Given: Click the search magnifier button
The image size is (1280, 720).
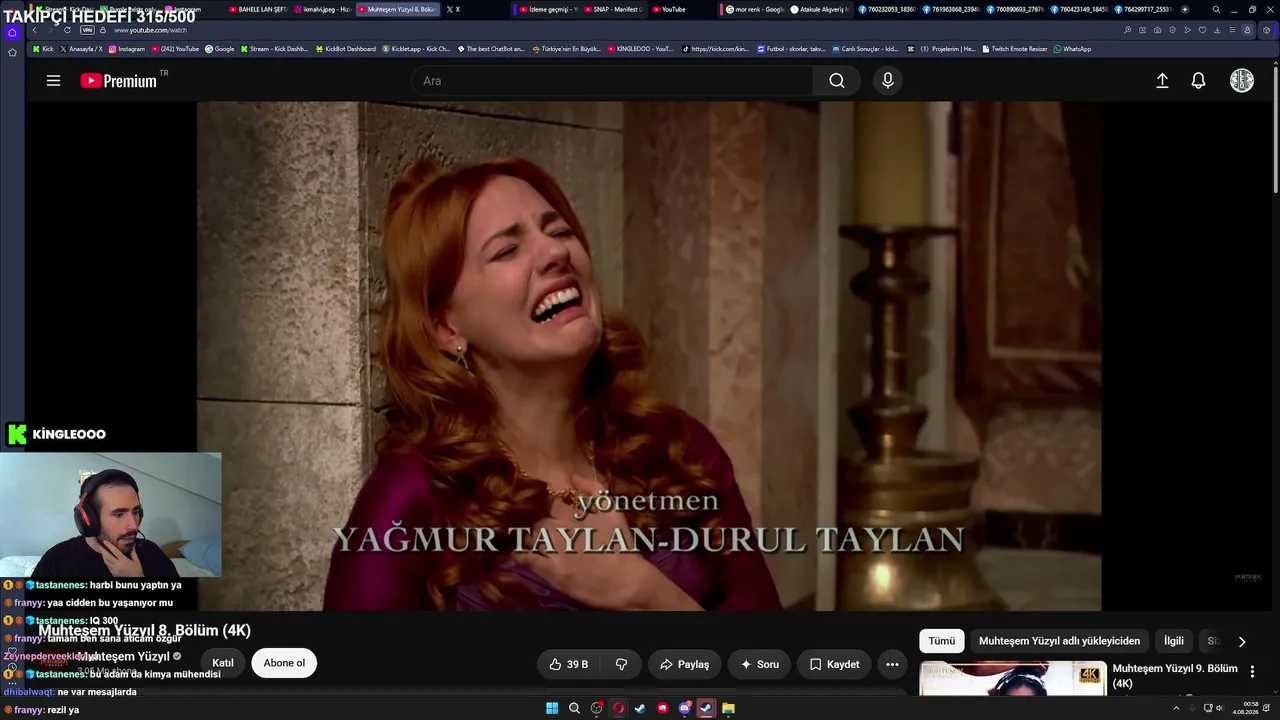Looking at the screenshot, I should (837, 81).
